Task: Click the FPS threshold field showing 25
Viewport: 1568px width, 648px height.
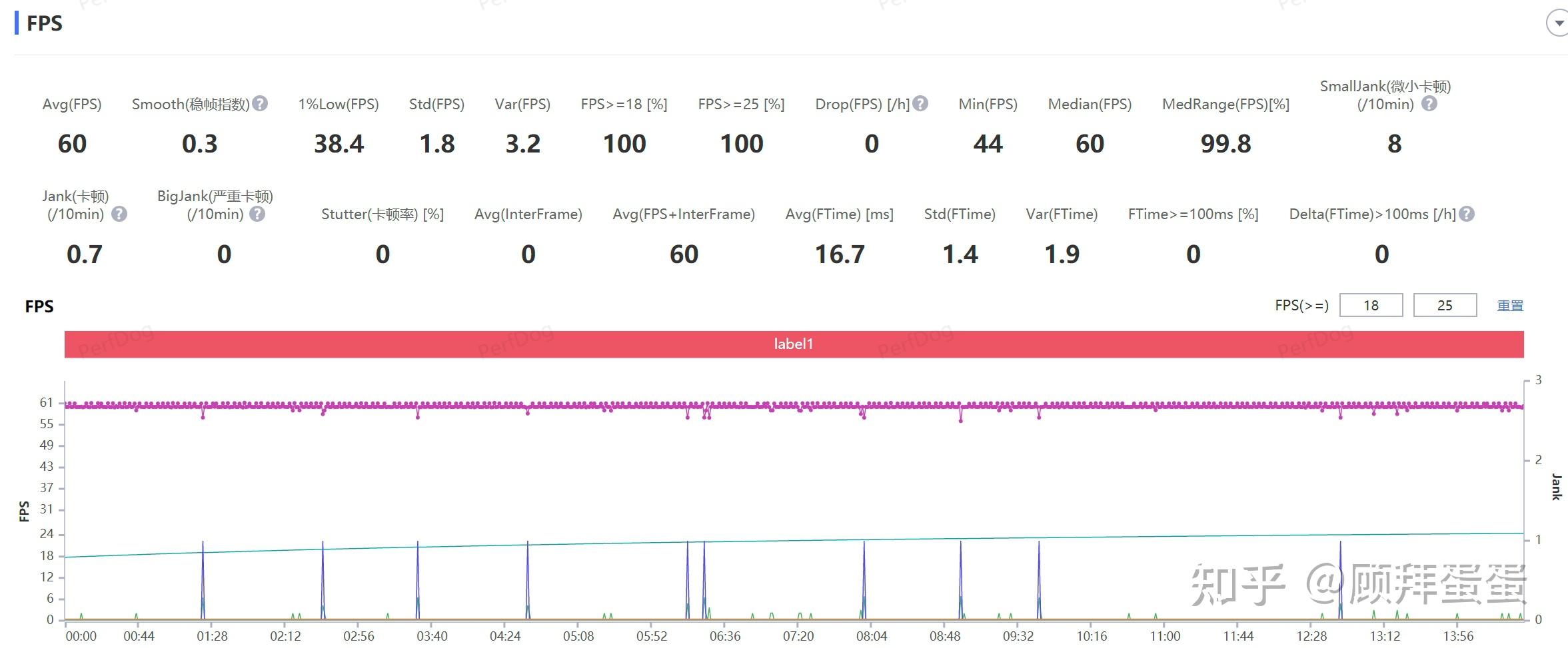Action: click(x=1445, y=305)
